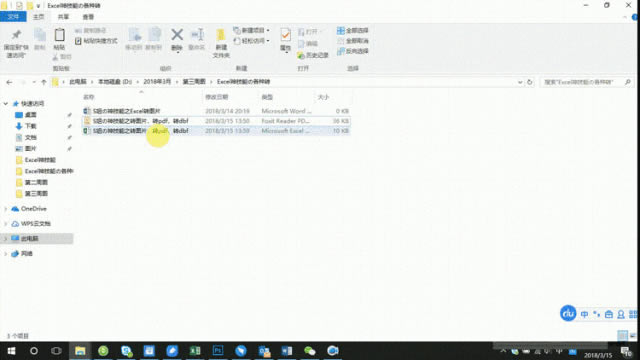Image resolution: width=640 pixels, height=360 pixels.
Task: Click the Back navigation arrow
Action: (x=9, y=82)
